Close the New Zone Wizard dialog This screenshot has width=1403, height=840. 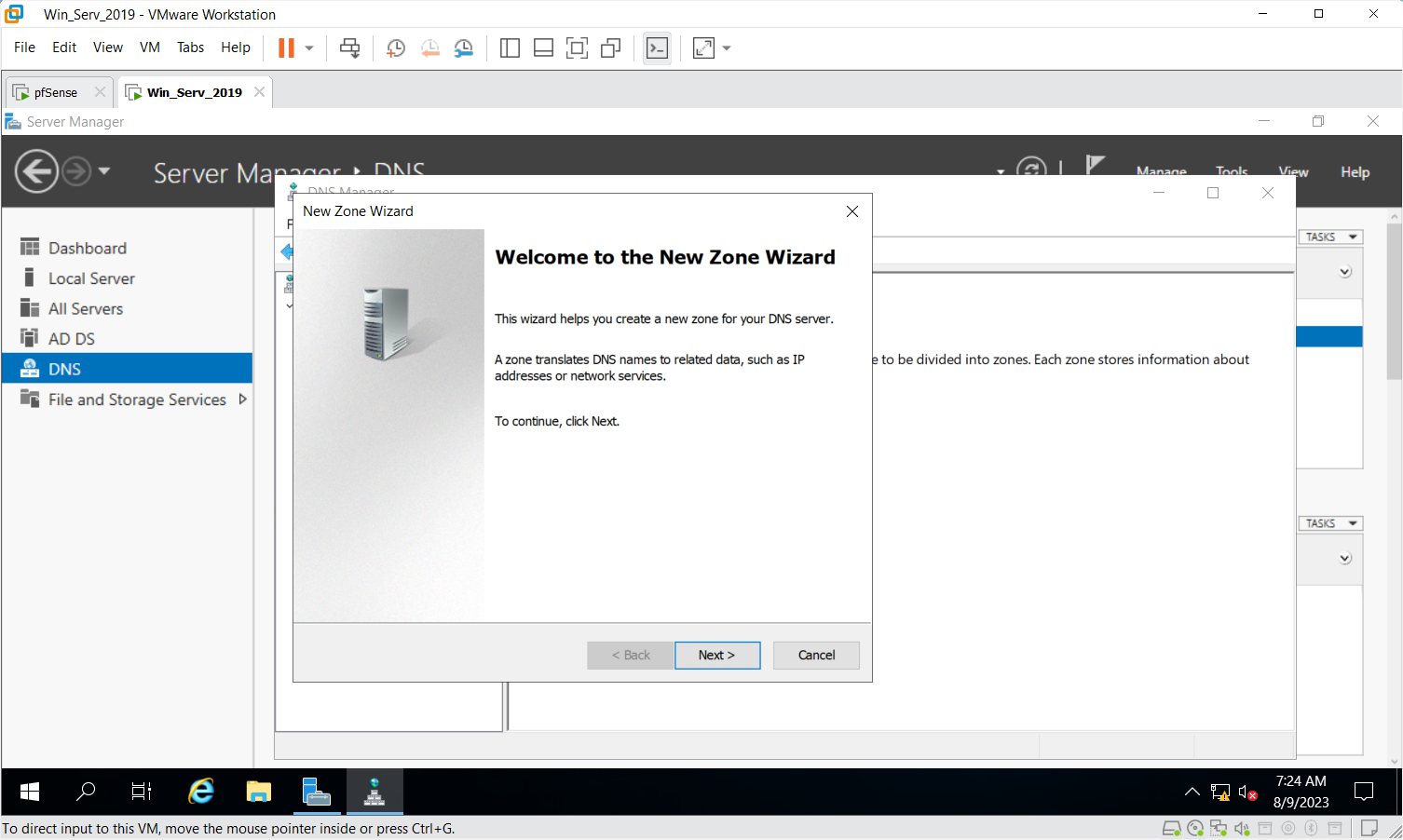[x=851, y=211]
